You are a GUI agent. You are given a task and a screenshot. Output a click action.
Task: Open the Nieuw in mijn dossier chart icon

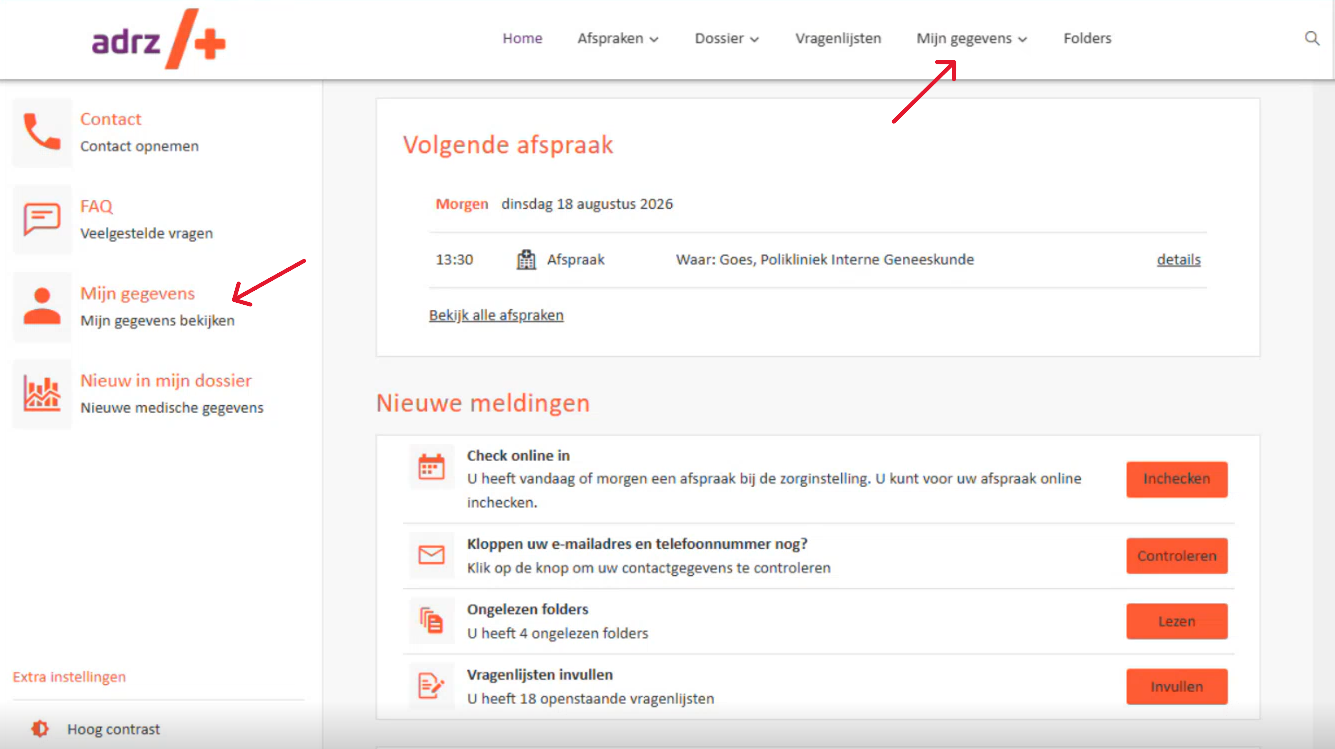point(42,394)
